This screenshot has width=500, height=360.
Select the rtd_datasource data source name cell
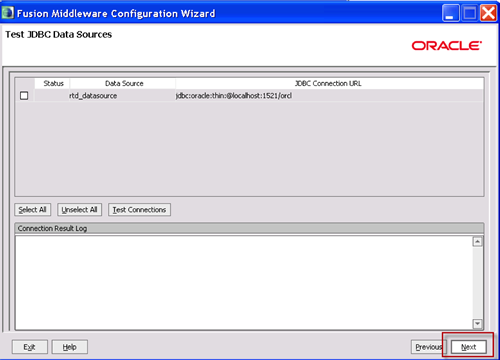(122, 96)
